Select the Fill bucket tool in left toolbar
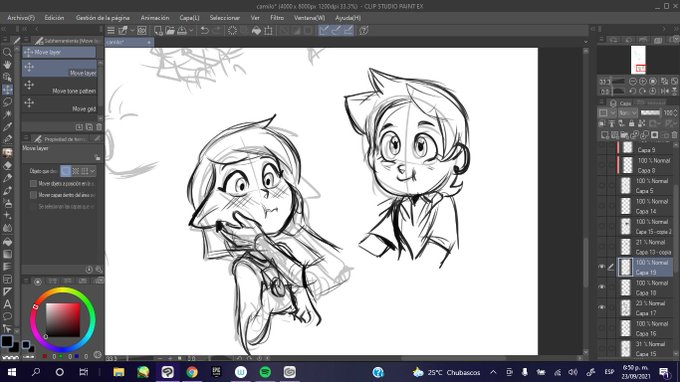The width and height of the screenshot is (680, 382). tap(7, 242)
